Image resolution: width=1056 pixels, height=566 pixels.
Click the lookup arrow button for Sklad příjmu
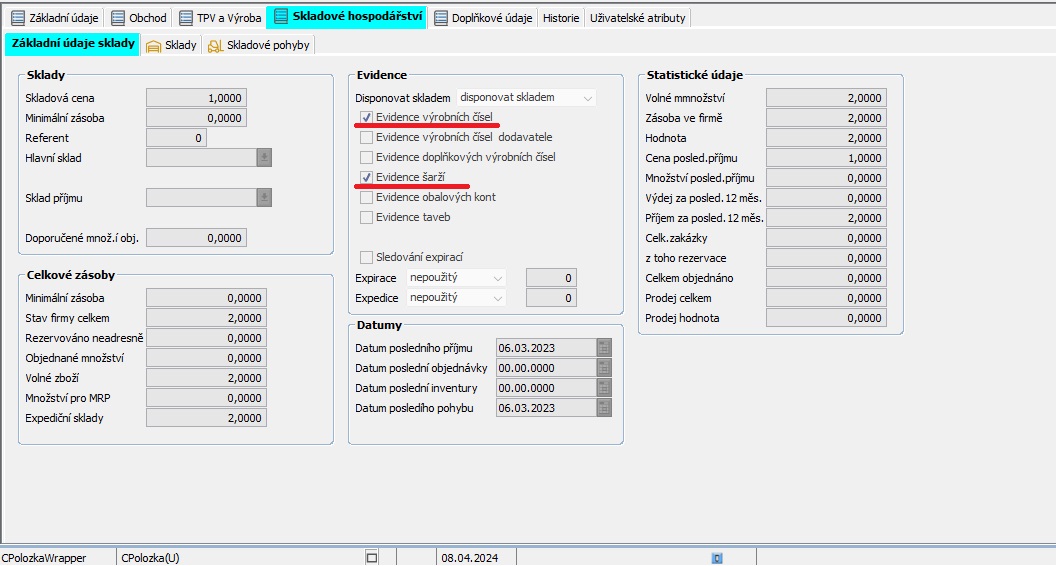pyautogui.click(x=264, y=198)
